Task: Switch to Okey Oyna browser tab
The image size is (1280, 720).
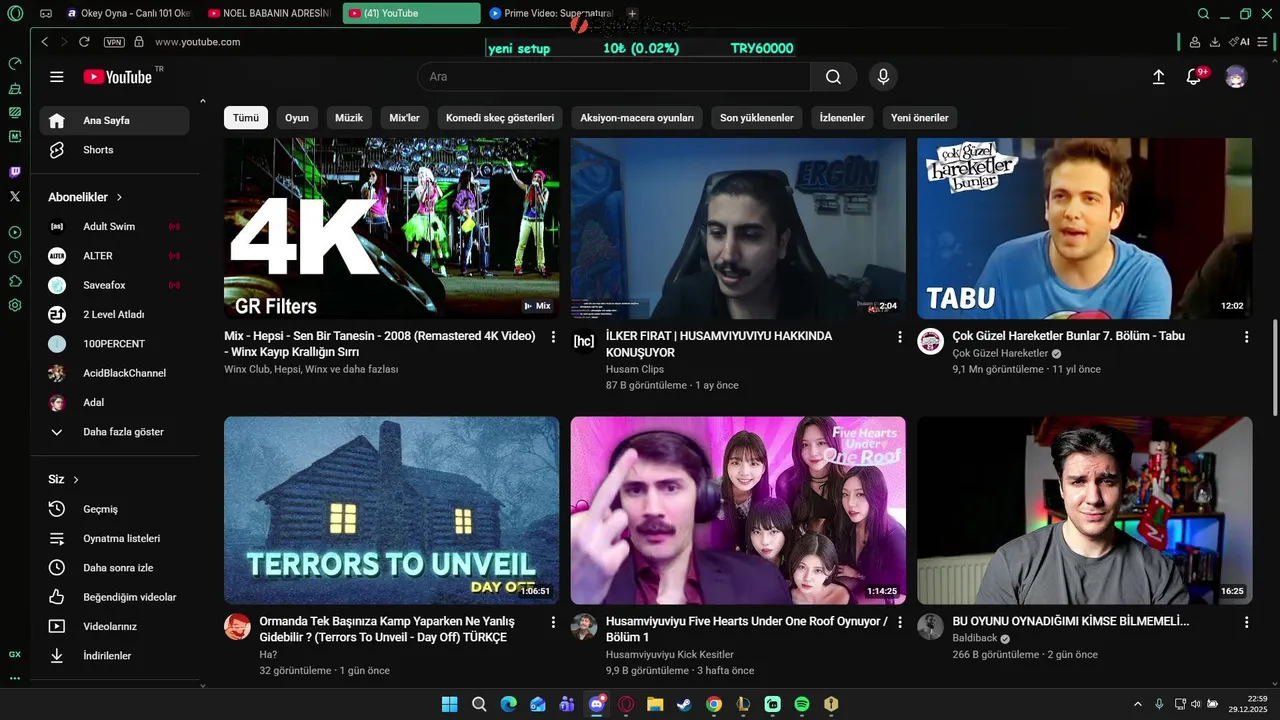Action: [x=128, y=14]
